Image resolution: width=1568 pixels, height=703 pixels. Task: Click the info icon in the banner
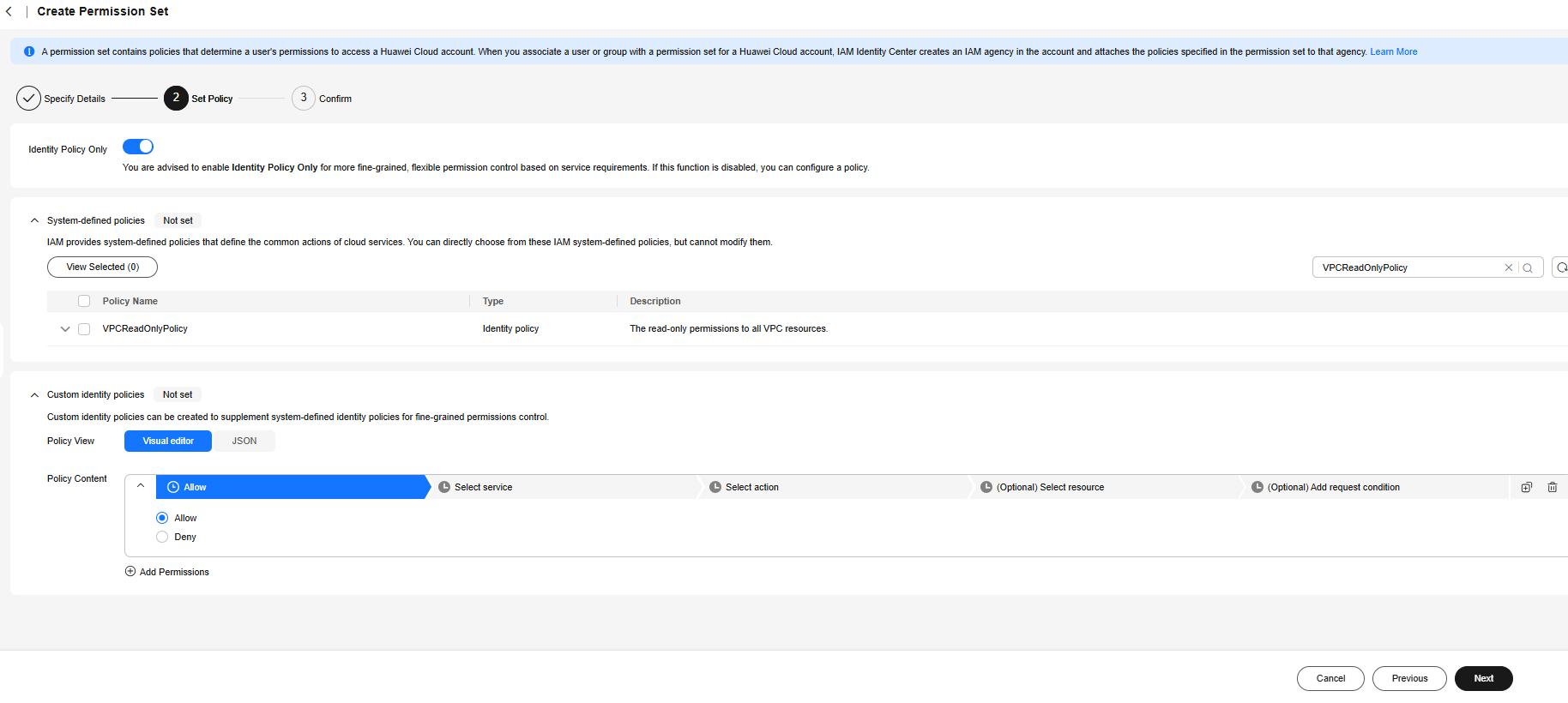[x=29, y=51]
